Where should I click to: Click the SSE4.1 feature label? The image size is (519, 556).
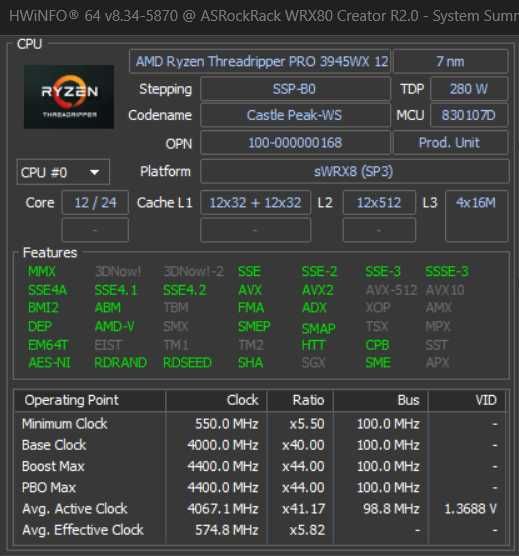pos(116,290)
